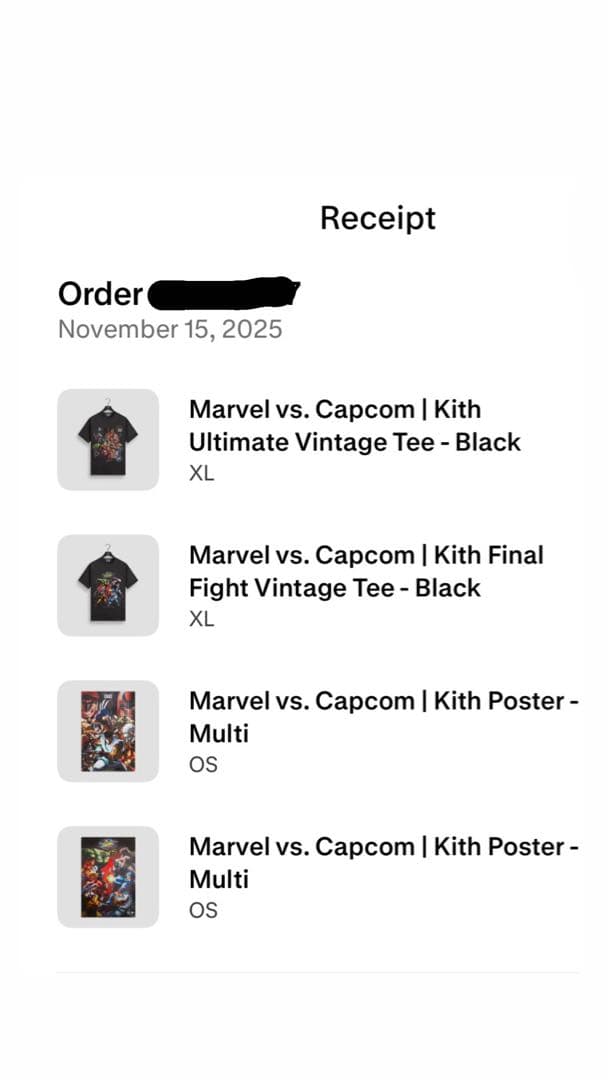Select the black tee product image with hanger
608x1080 pixels.
click(108, 438)
